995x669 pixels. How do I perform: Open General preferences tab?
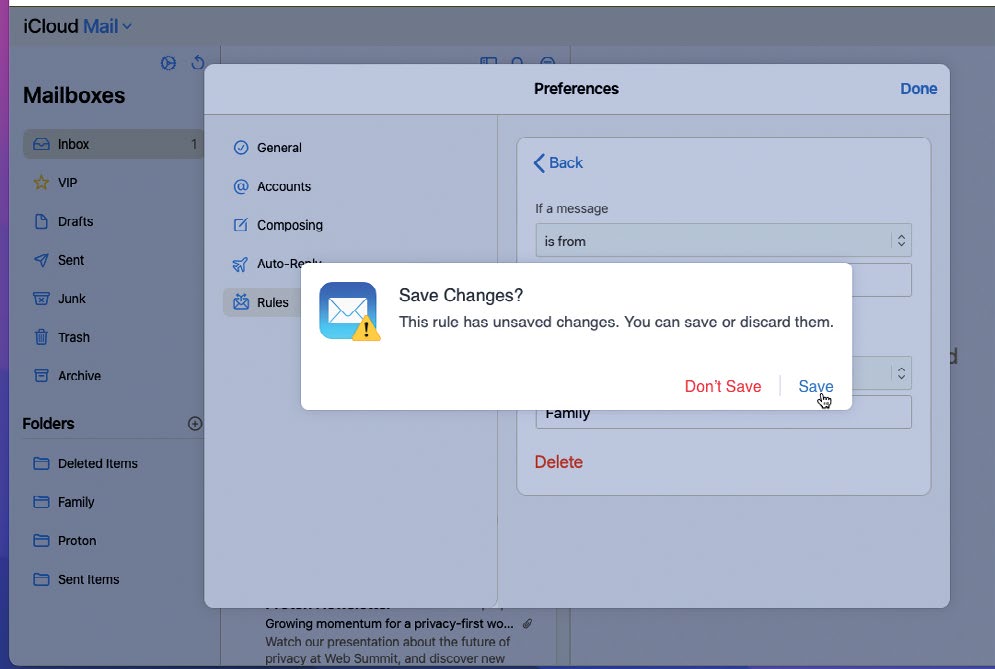(x=278, y=148)
